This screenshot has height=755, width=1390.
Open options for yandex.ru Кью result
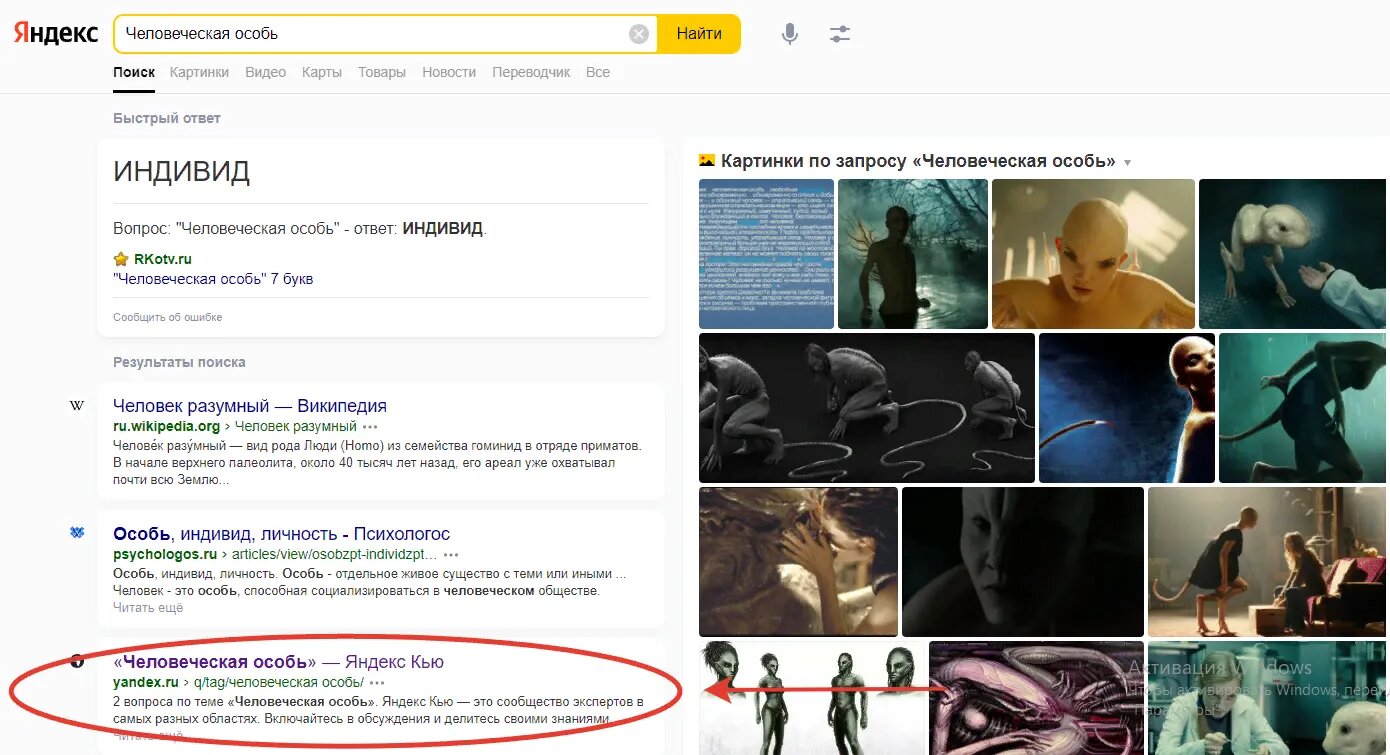(377, 682)
